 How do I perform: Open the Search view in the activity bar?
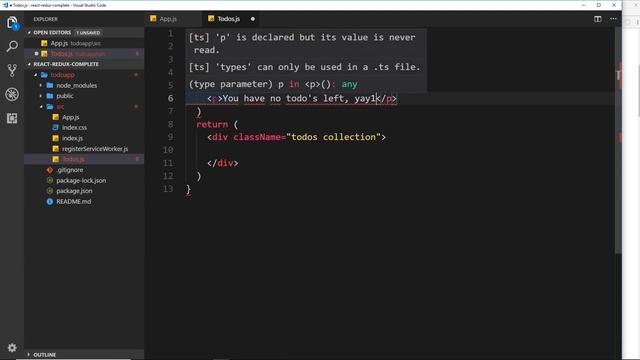point(12,46)
